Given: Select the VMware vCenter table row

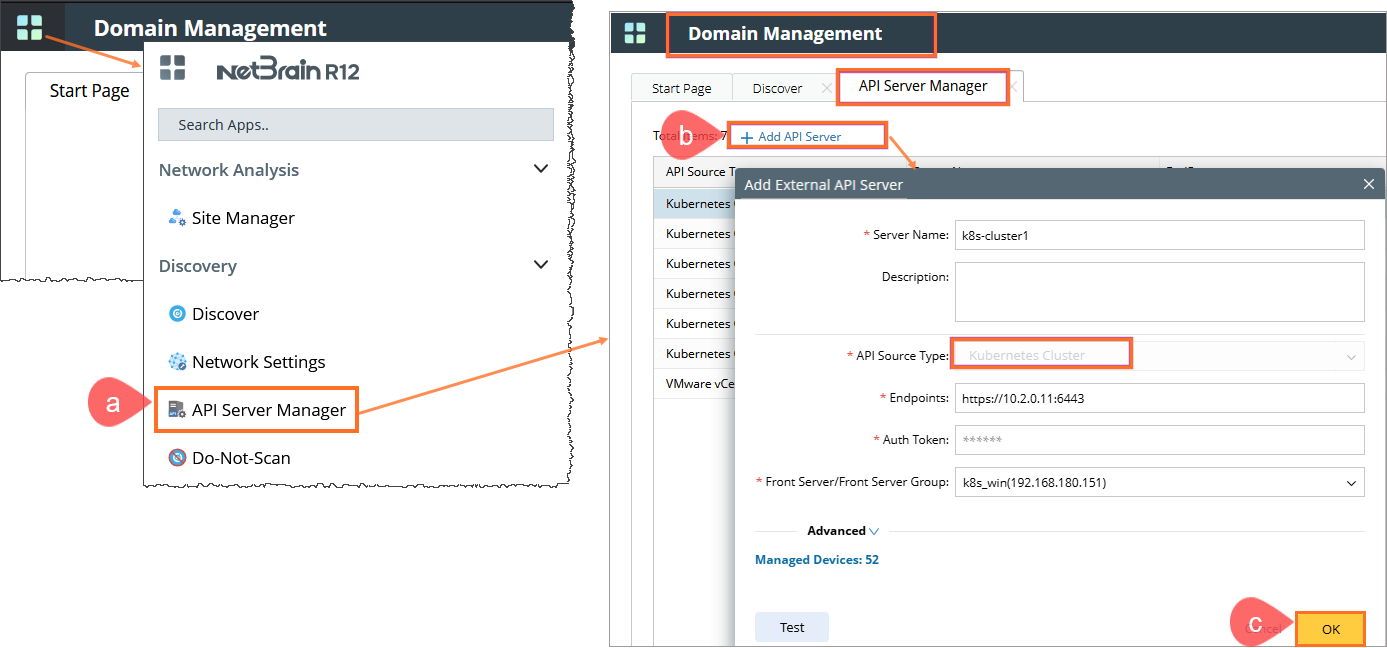Looking at the screenshot, I should pos(695,384).
